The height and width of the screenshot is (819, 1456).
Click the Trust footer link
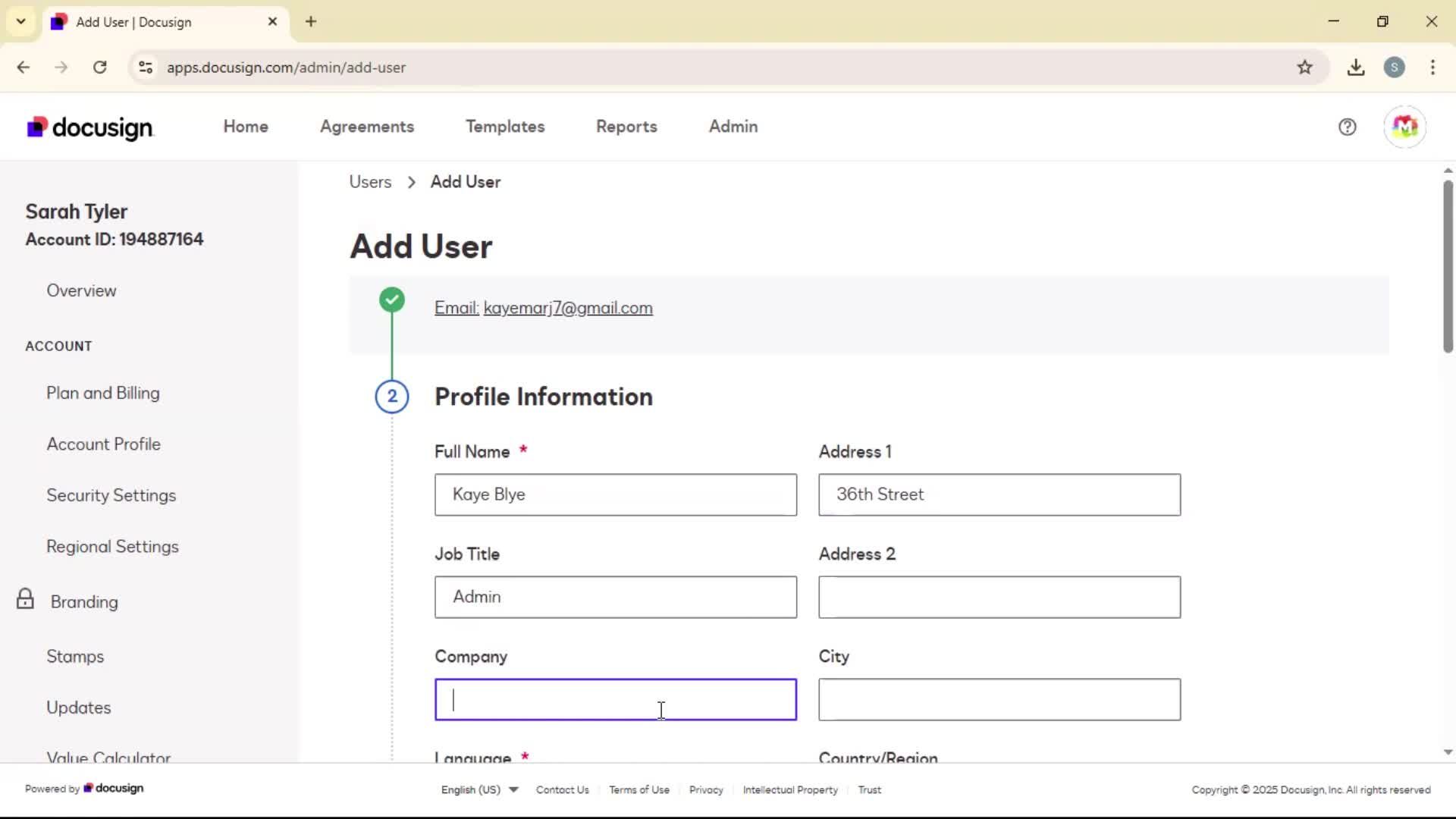869,789
